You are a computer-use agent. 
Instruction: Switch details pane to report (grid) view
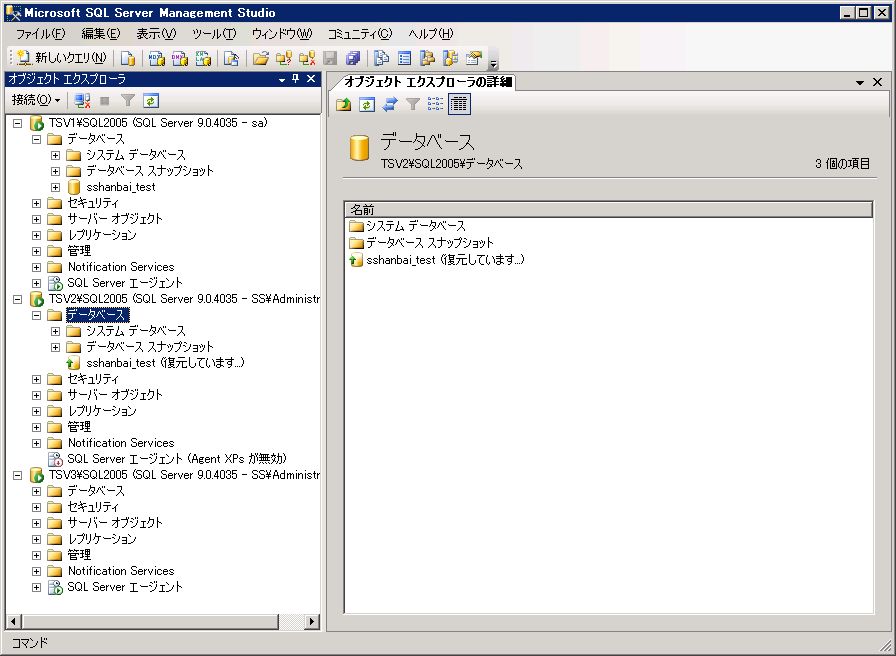coord(459,104)
